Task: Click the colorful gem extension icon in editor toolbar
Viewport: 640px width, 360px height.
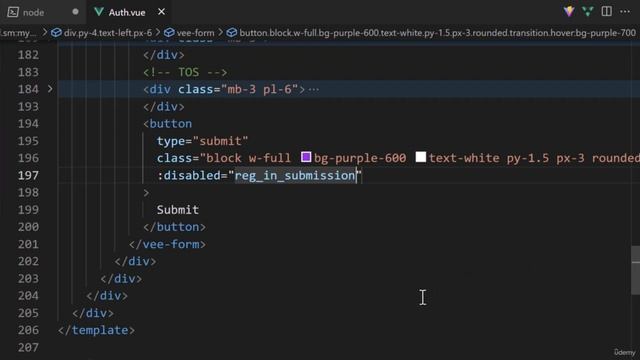Action: [x=569, y=11]
